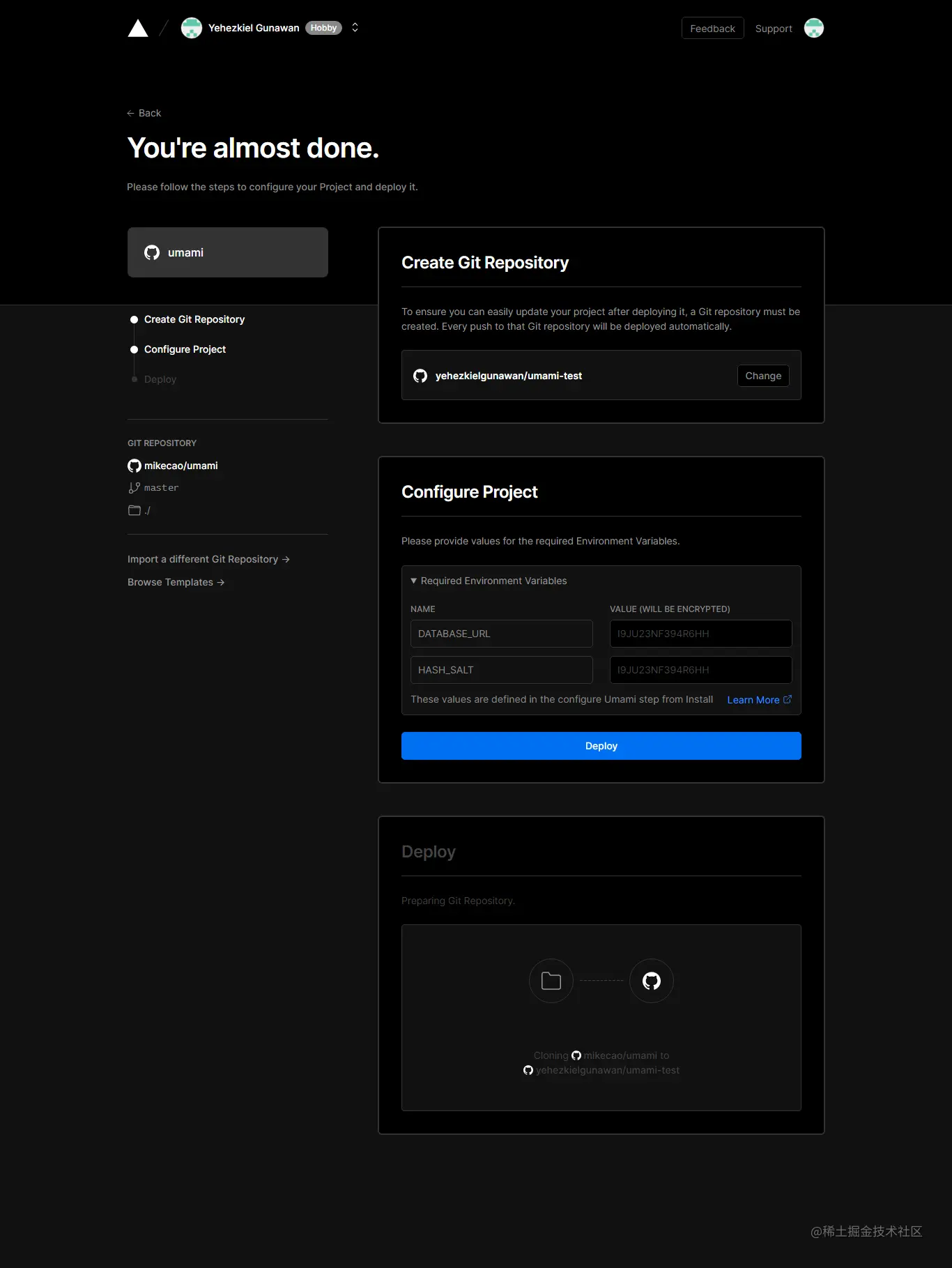
Task: Click yehezkielgunawan/umami-test in the cloning status
Action: coord(608,1070)
